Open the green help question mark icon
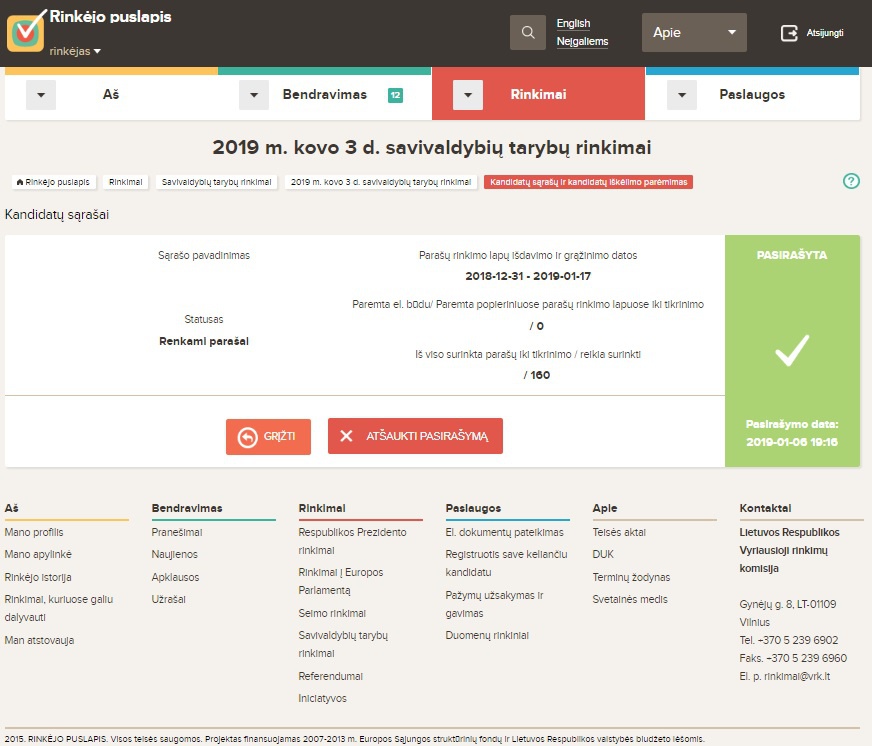Image resolution: width=872 pixels, height=746 pixels. pos(851,181)
